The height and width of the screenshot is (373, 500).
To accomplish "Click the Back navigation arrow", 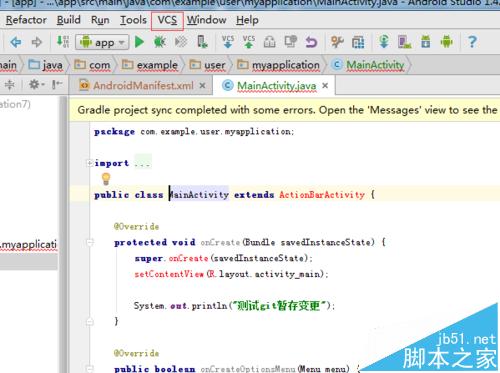I will point(16,42).
